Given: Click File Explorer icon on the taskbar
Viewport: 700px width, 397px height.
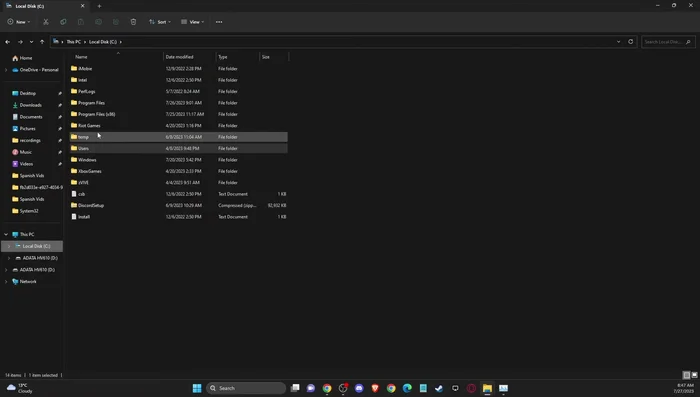Looking at the screenshot, I should [x=487, y=388].
